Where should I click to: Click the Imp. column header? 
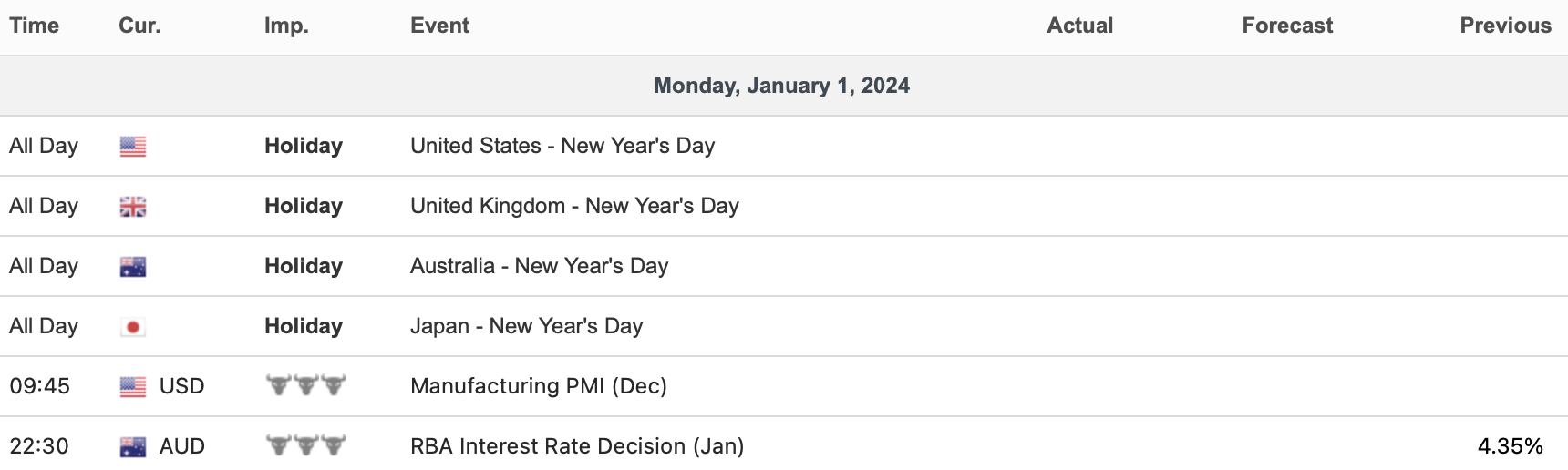286,26
